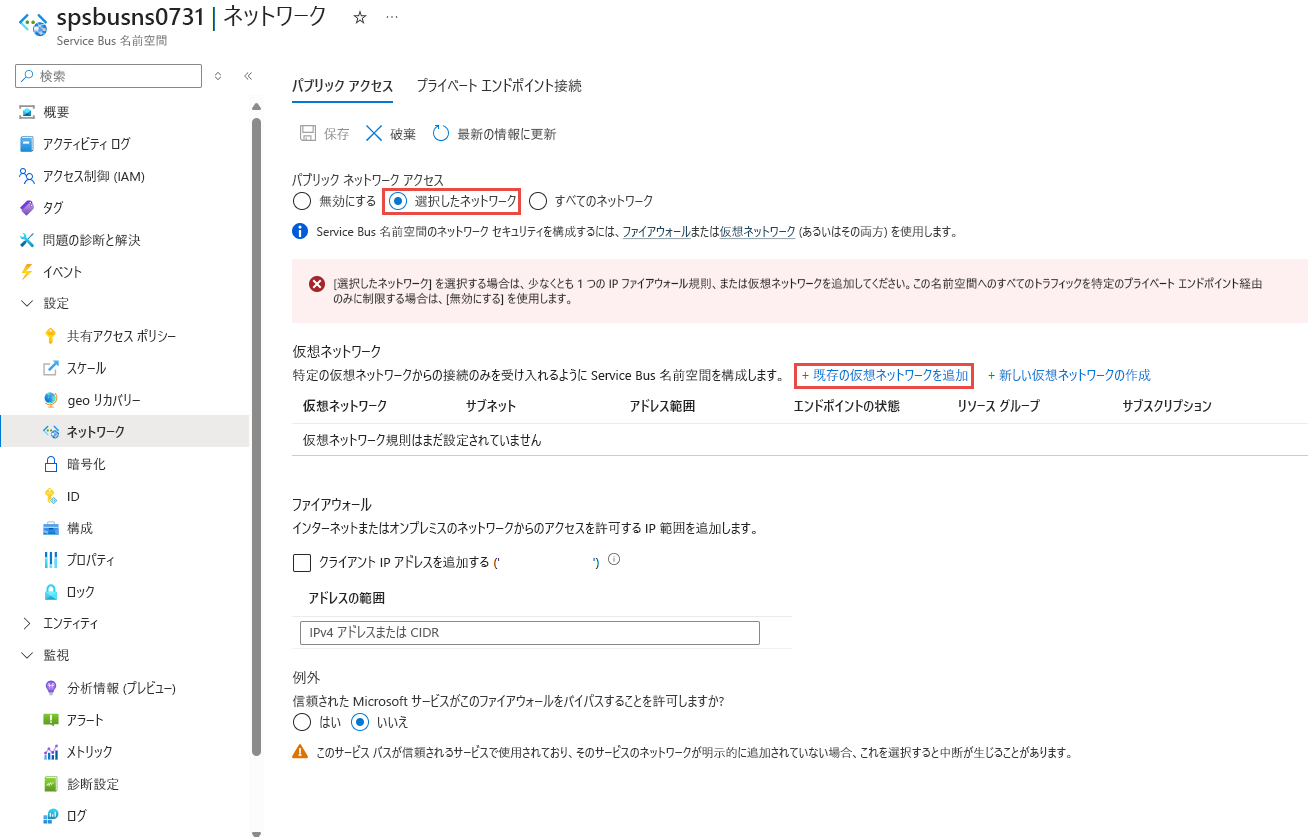1311x837 pixels.
Task: Select the 選択したネットワーク radio button
Action: [x=398, y=201]
